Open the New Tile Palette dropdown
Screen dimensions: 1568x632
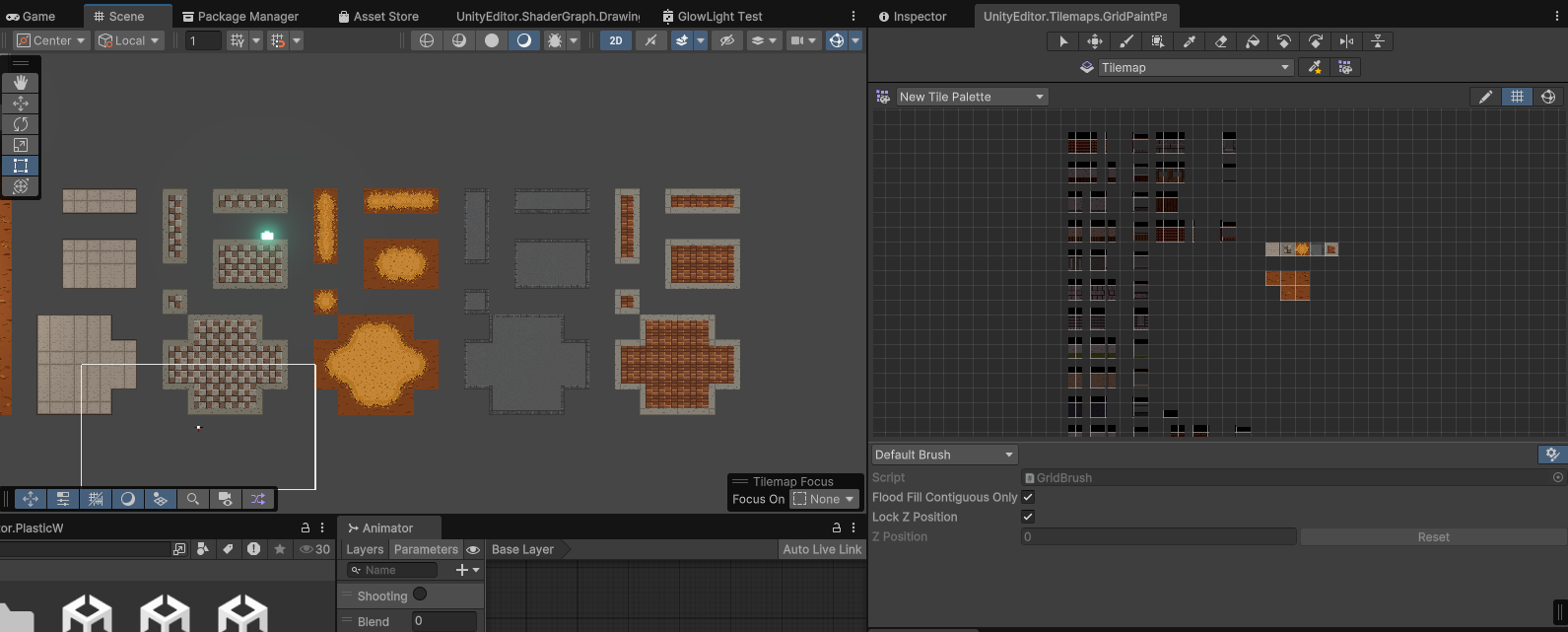click(972, 97)
